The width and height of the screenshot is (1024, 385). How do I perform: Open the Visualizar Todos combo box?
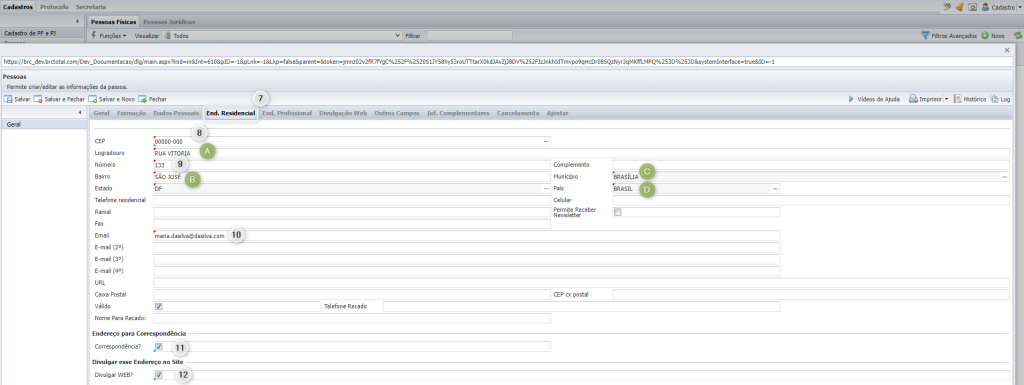(x=281, y=36)
